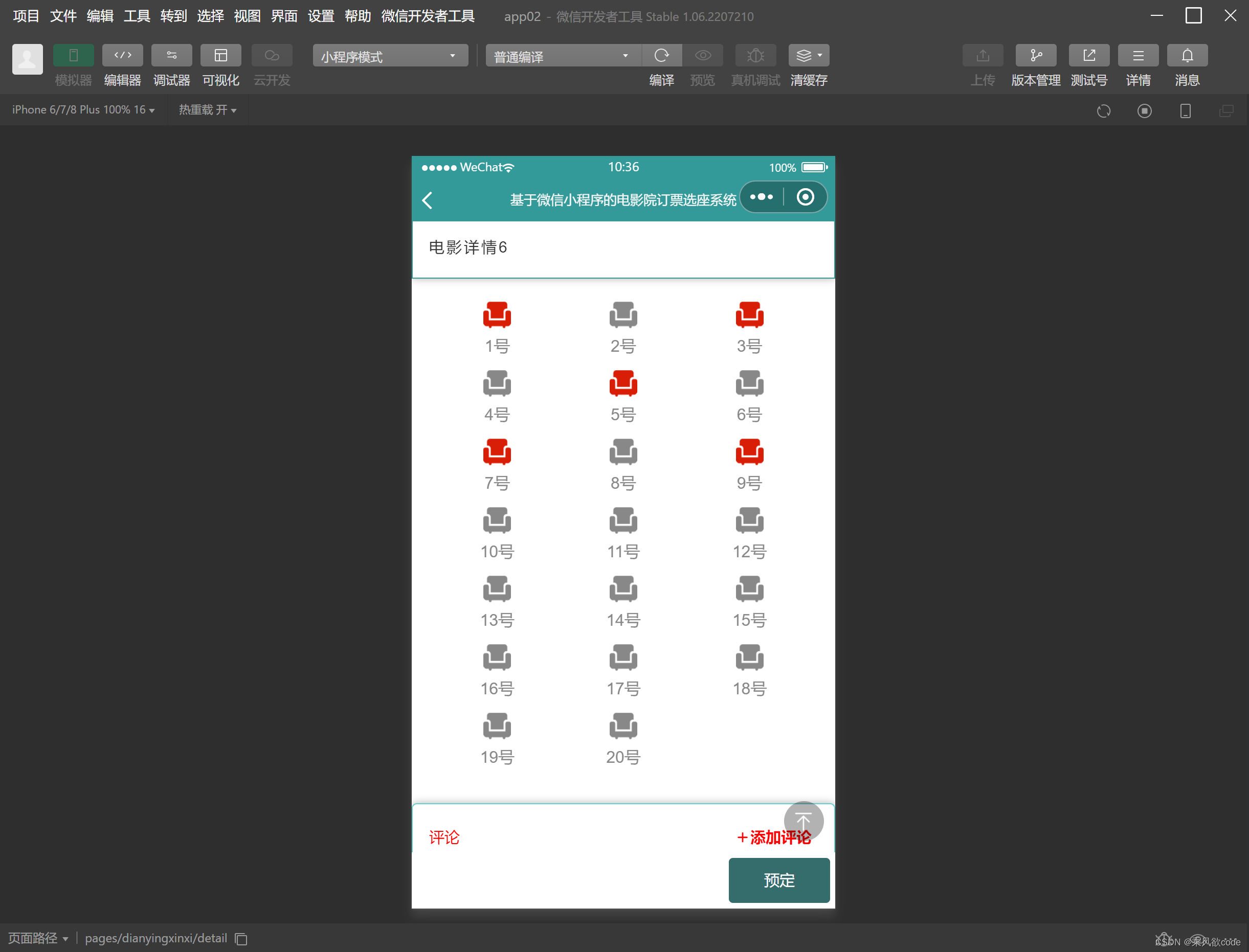Open 版本管理 version control icon
The image size is (1249, 952).
[x=1035, y=56]
